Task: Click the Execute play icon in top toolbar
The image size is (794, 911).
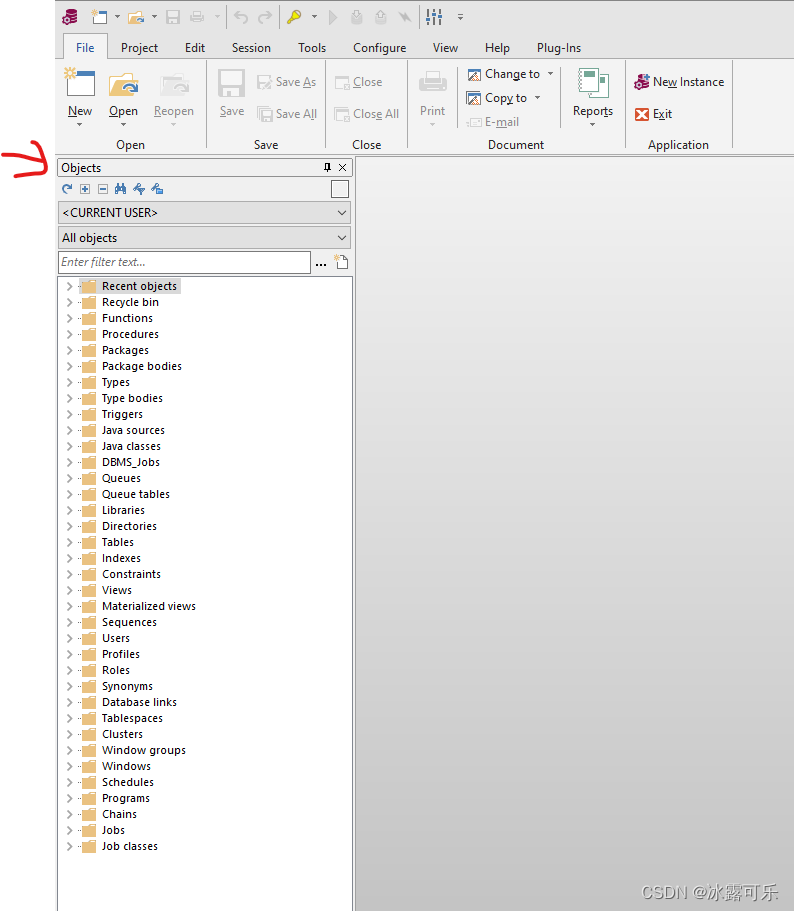Action: point(333,17)
